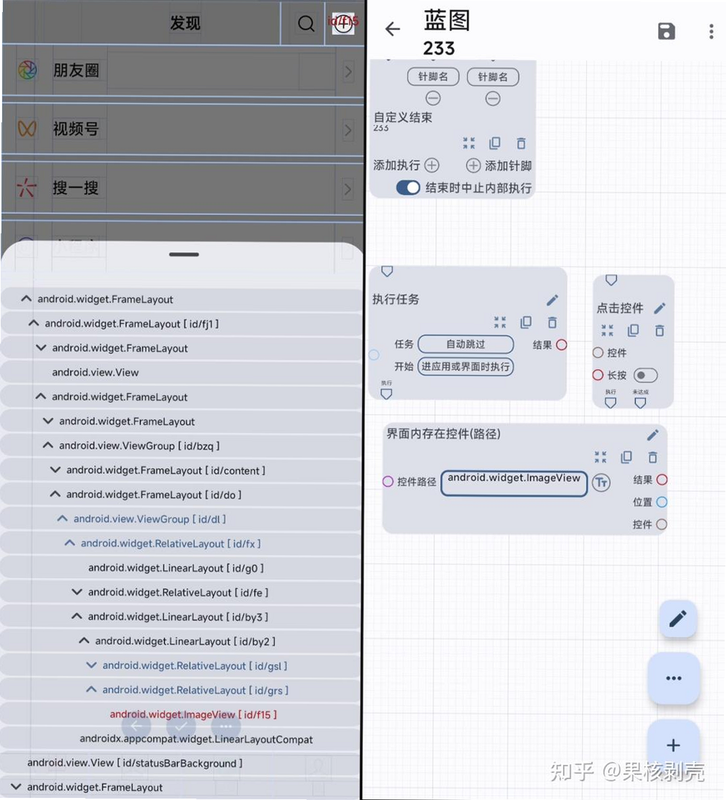This screenshot has width=726, height=800.
Task: Collapse the 执行任务 node with shrink icon
Action: [500, 322]
